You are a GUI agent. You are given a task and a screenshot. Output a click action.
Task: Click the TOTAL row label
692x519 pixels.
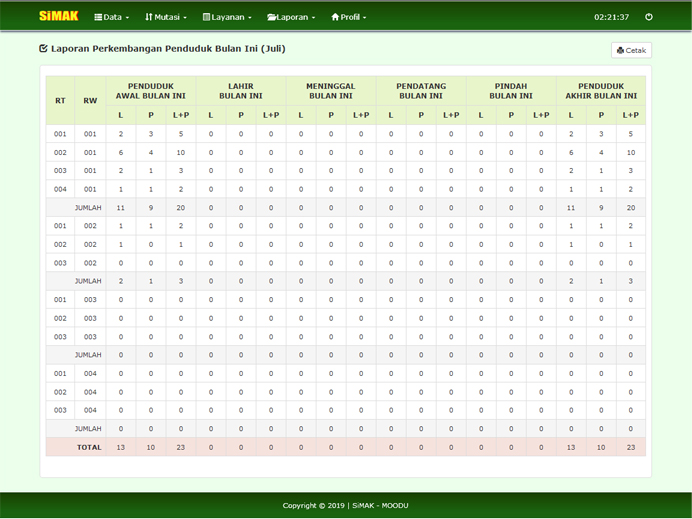point(90,447)
